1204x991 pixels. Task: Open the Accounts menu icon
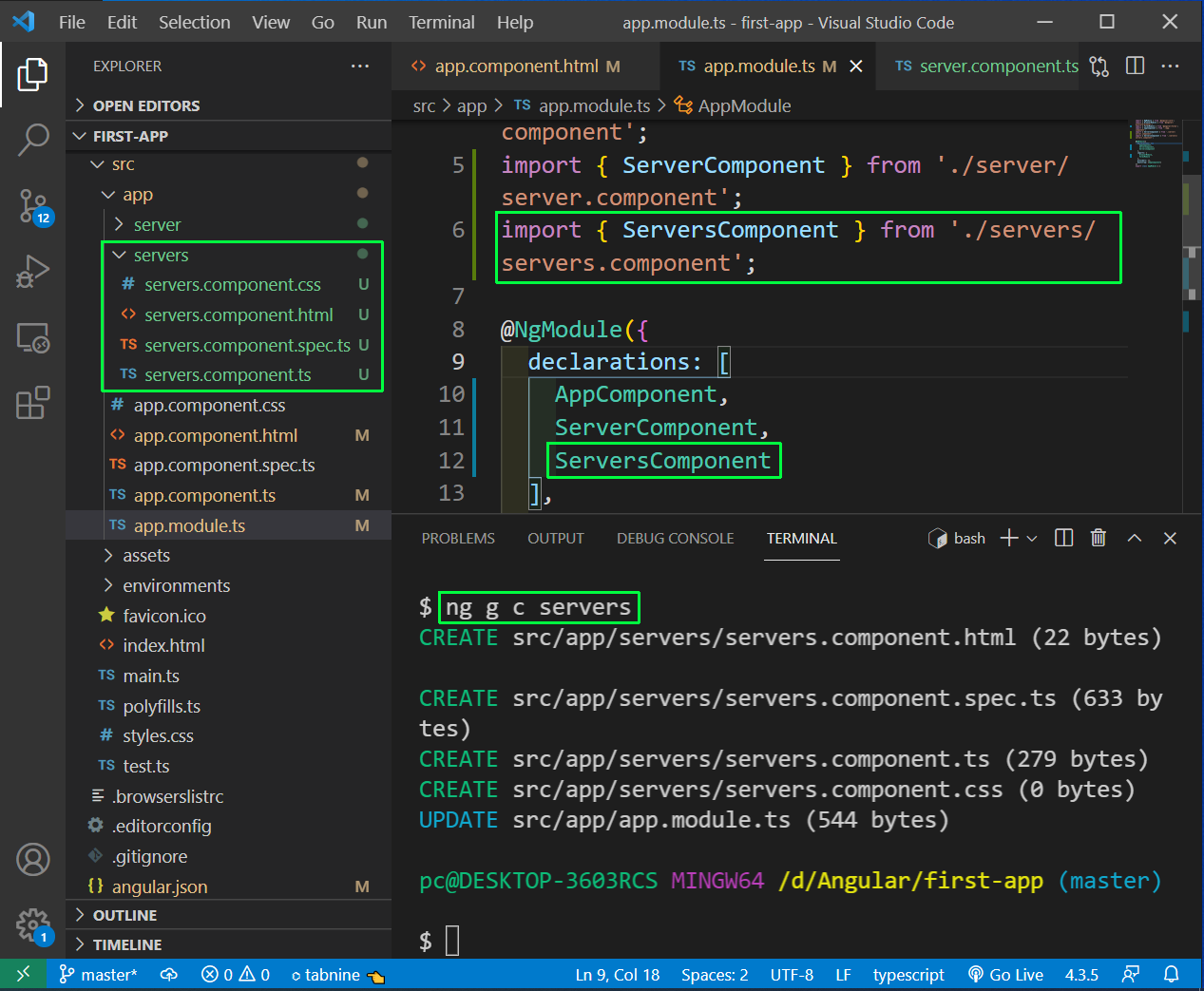click(x=32, y=859)
